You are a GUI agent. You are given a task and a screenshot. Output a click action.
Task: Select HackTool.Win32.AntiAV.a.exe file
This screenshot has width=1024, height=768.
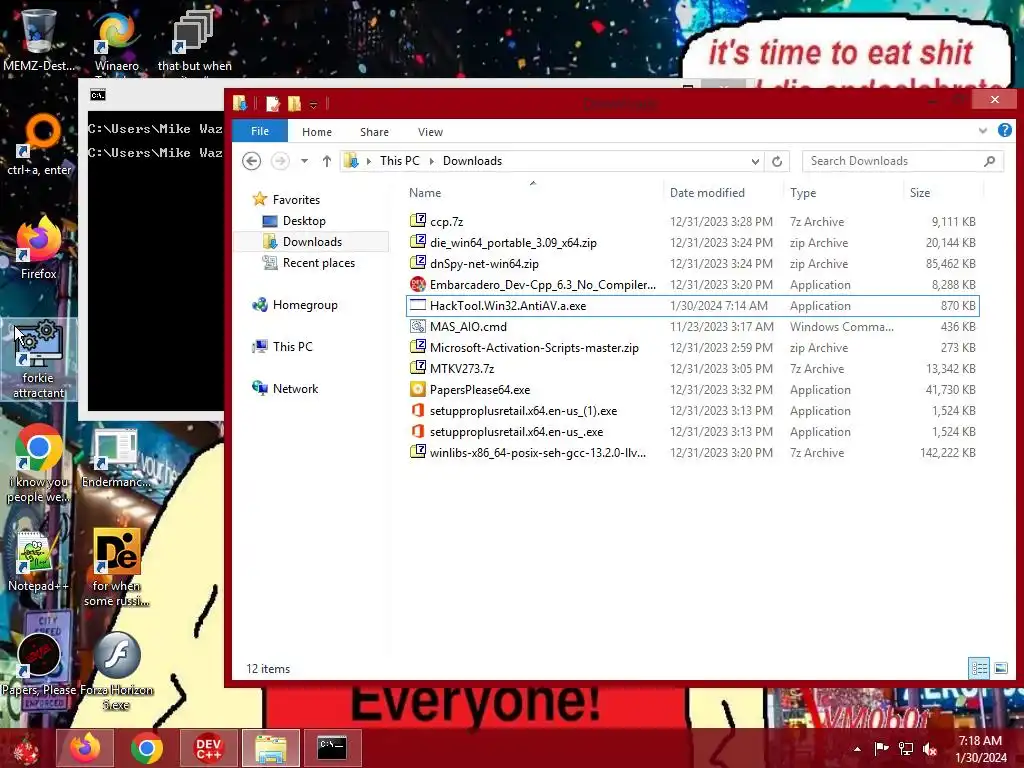(x=692, y=306)
